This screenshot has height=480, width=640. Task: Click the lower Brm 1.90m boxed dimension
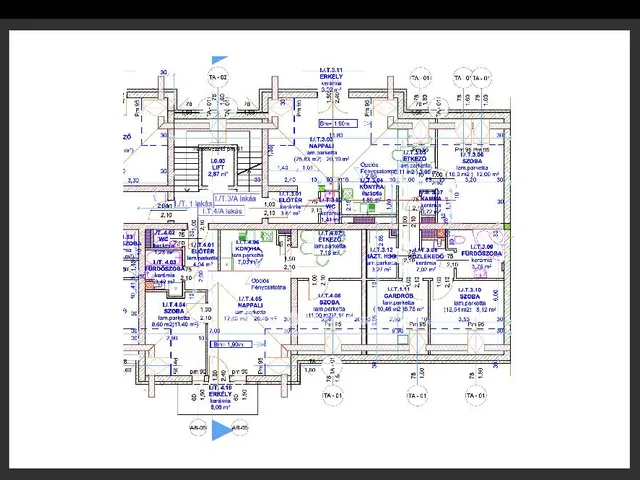(230, 345)
